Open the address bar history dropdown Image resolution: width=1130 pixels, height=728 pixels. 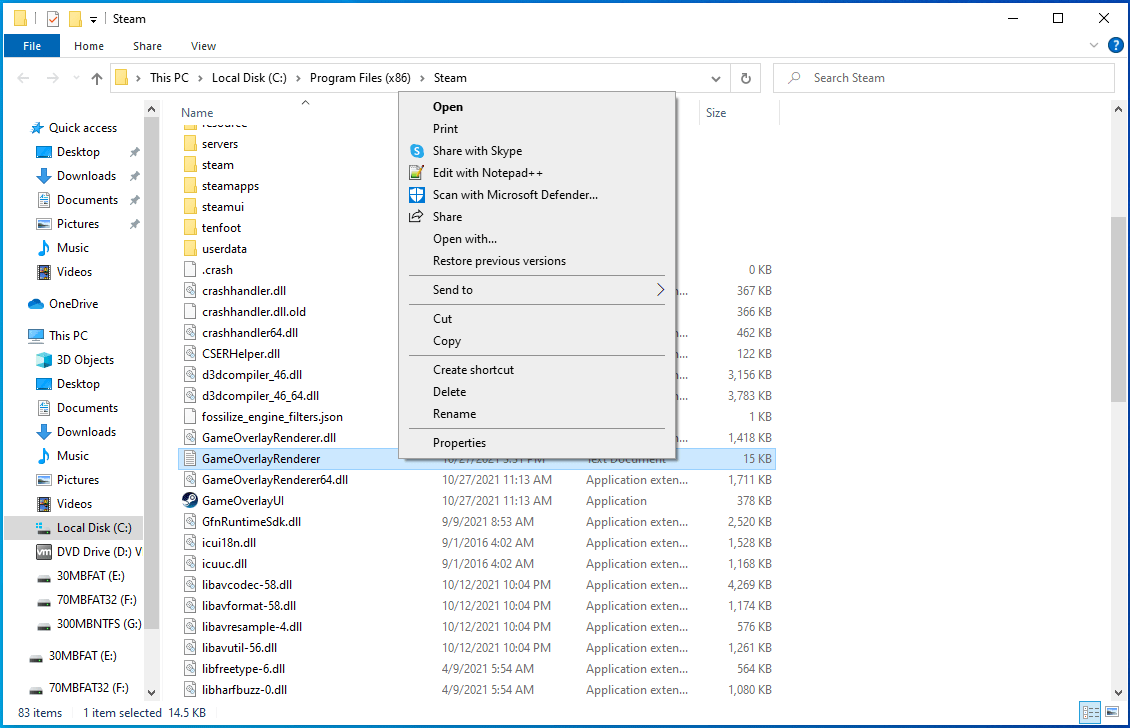(716, 78)
